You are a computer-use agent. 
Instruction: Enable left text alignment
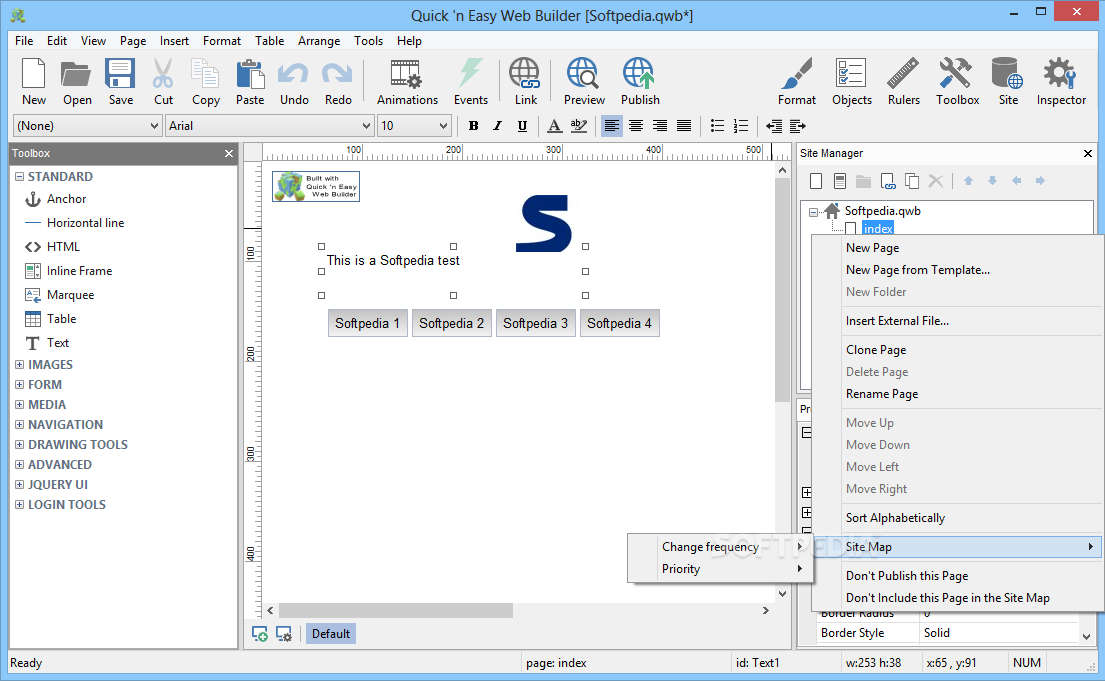[612, 126]
